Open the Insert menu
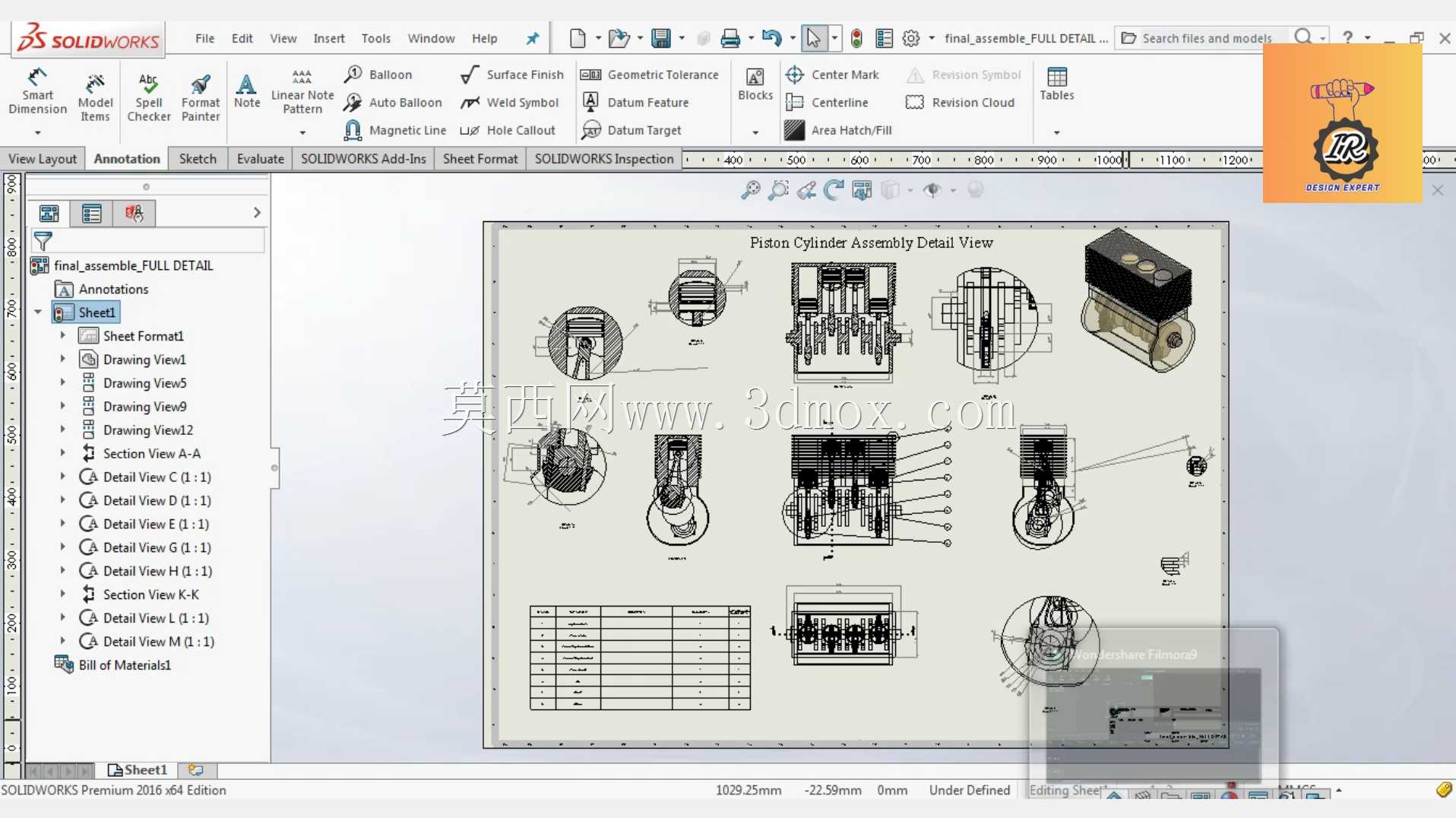 click(329, 38)
